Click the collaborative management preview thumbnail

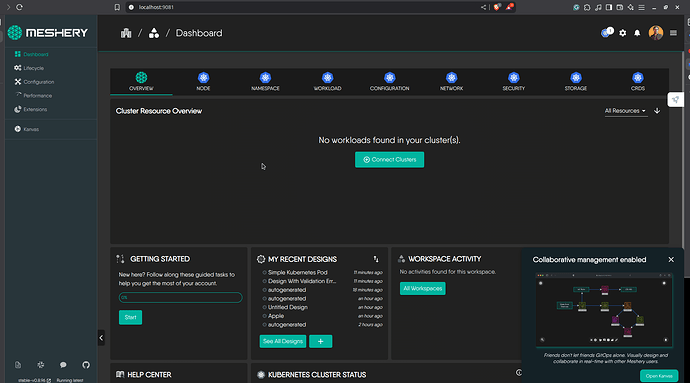[x=604, y=310]
